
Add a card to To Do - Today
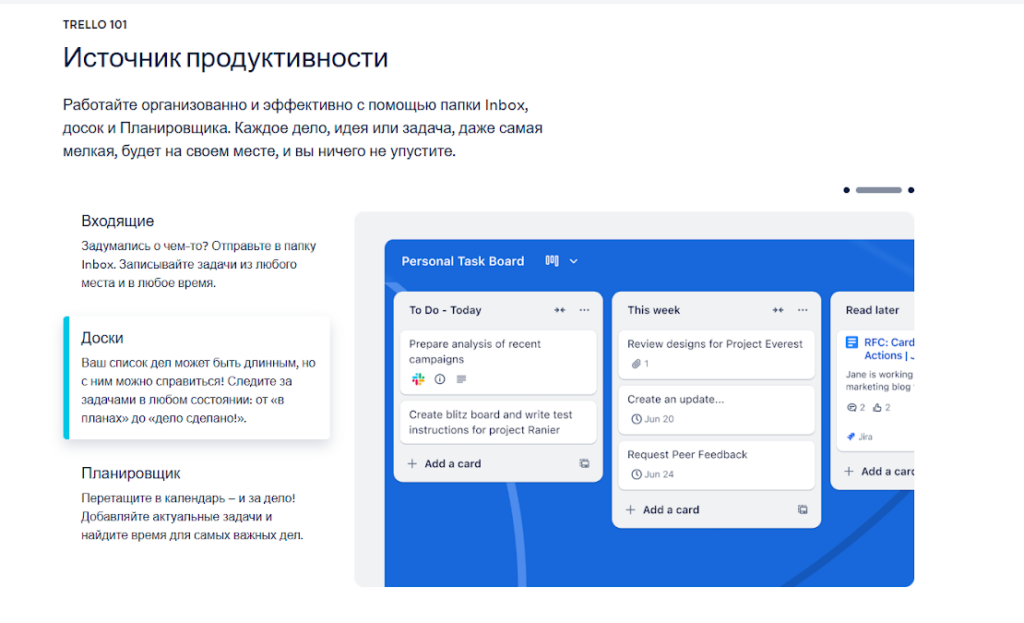pos(444,464)
